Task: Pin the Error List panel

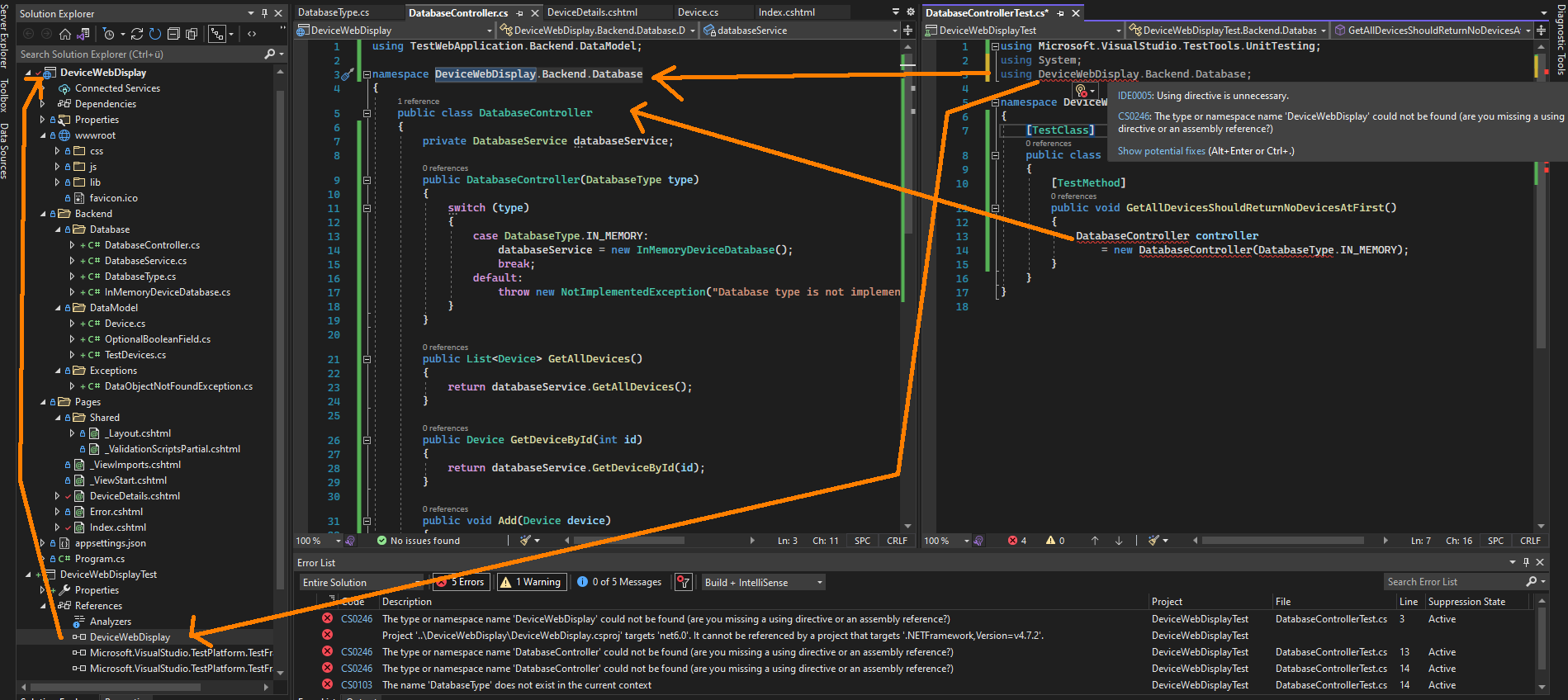Action: [1526, 562]
